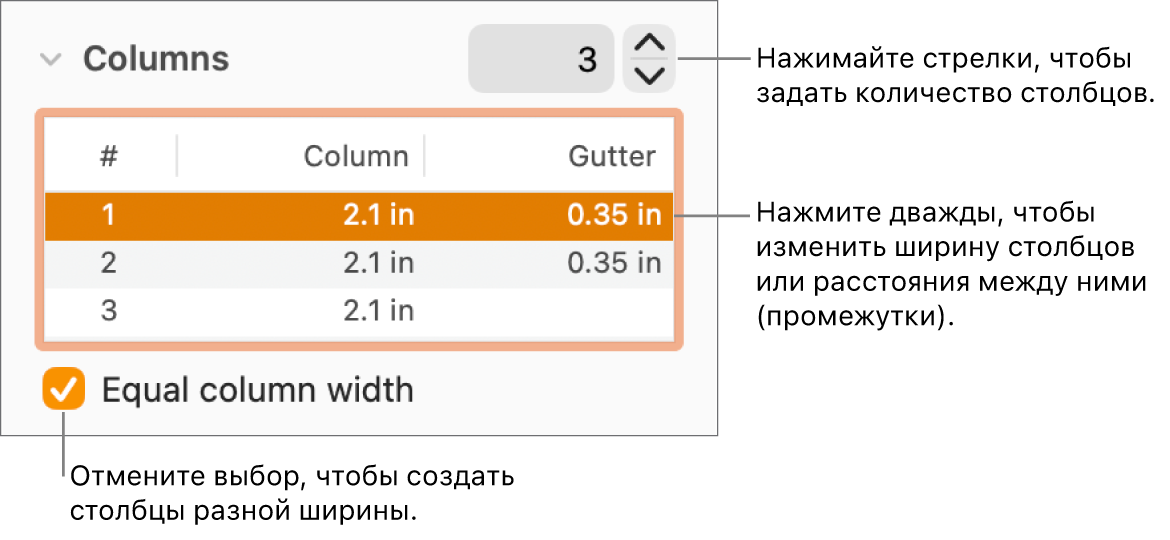1170x540 pixels.
Task: Click column 1 width value 2.1 in
Action: 378,216
